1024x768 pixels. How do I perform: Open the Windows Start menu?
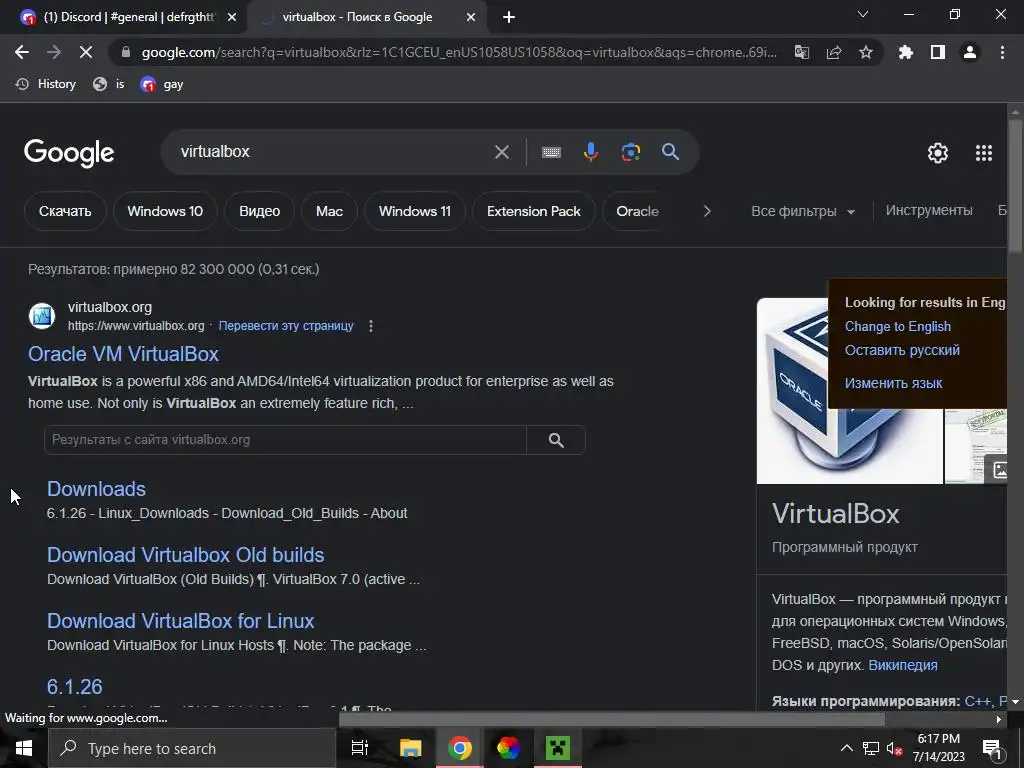point(24,748)
